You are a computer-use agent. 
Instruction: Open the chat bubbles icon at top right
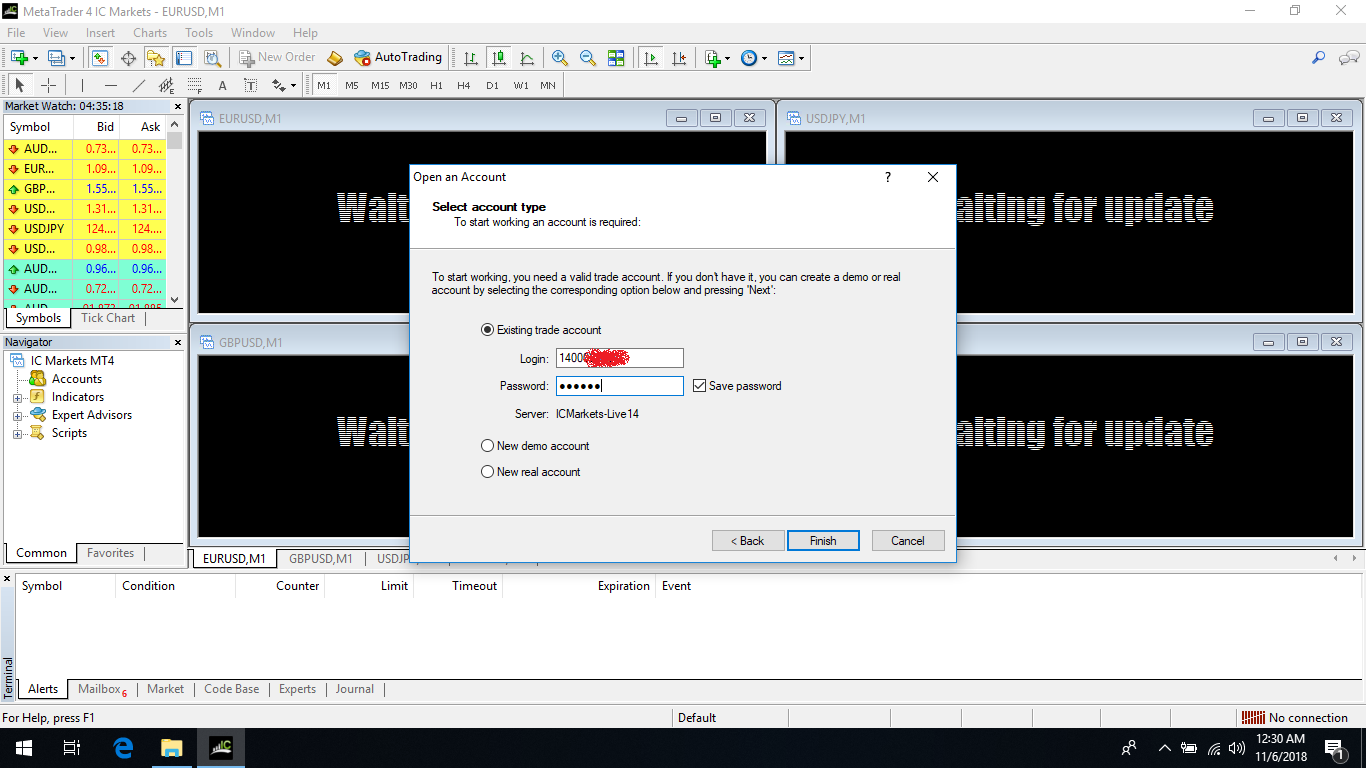(x=1347, y=58)
